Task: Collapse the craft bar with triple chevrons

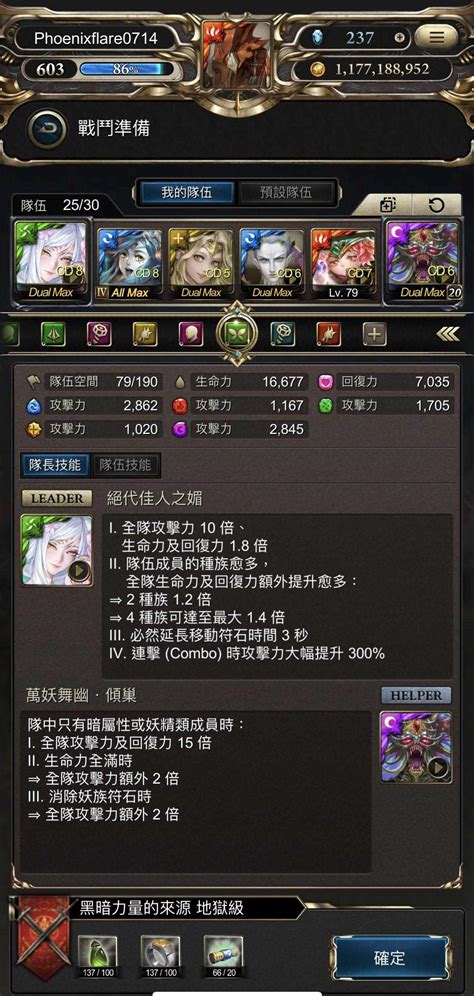Action: 448,334
